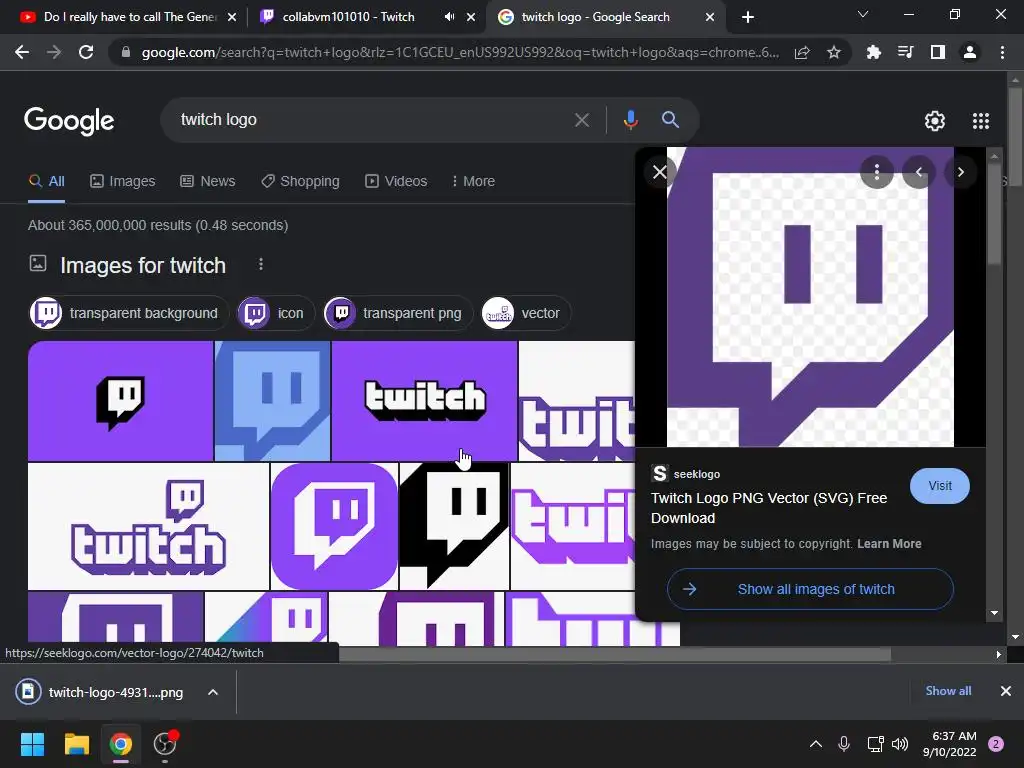Switch to the Shopping tab
Viewport: 1024px width, 768px height.
(x=300, y=182)
